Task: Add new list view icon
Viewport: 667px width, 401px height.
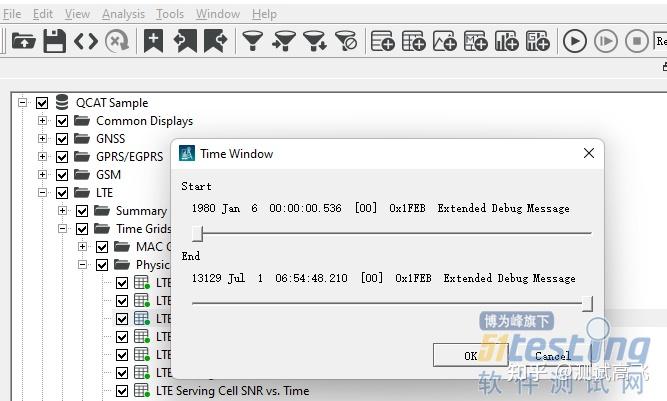Action: click(x=382, y=41)
